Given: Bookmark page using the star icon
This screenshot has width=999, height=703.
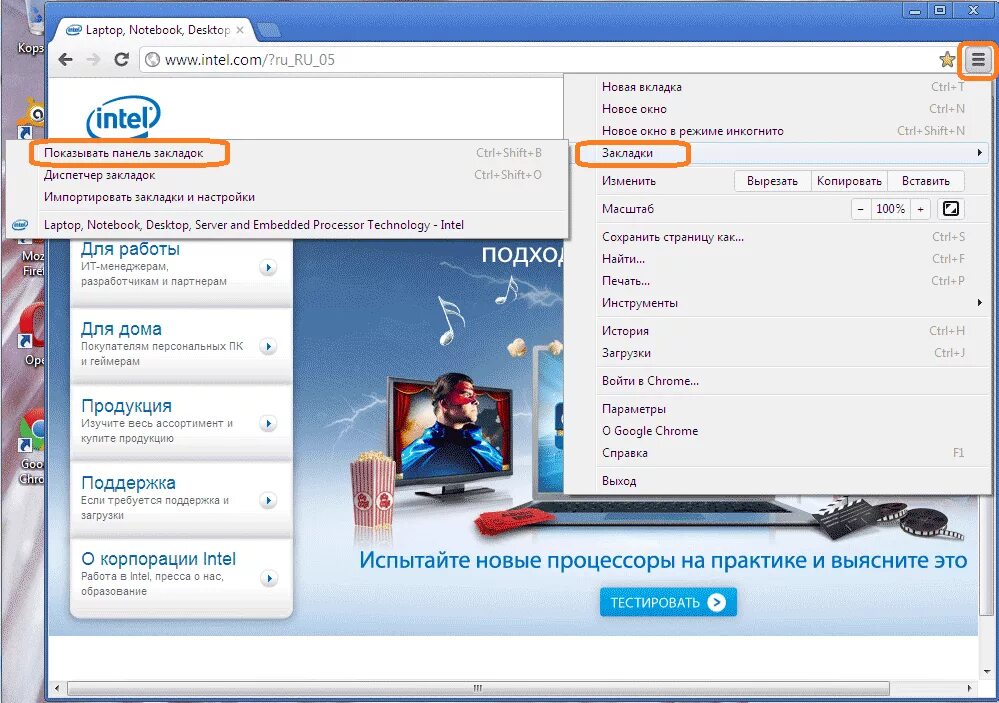Looking at the screenshot, I should (x=947, y=60).
